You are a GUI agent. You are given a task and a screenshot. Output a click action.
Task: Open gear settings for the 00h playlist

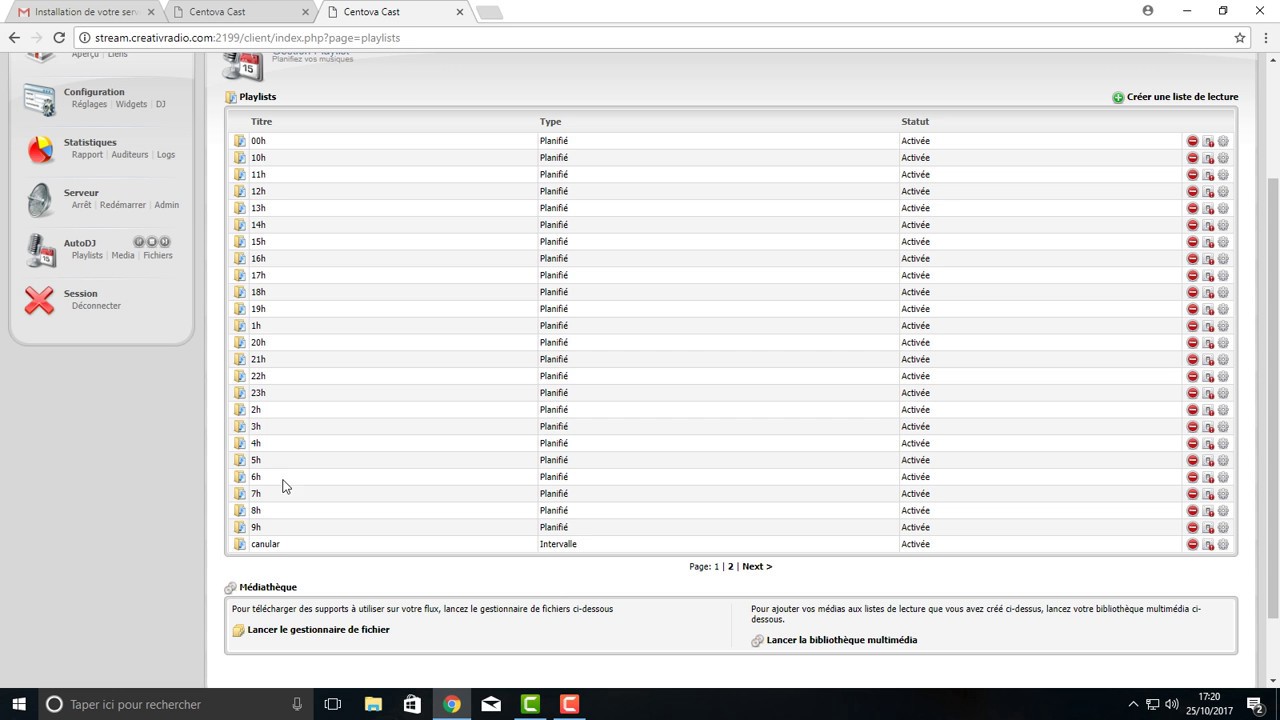point(1222,141)
